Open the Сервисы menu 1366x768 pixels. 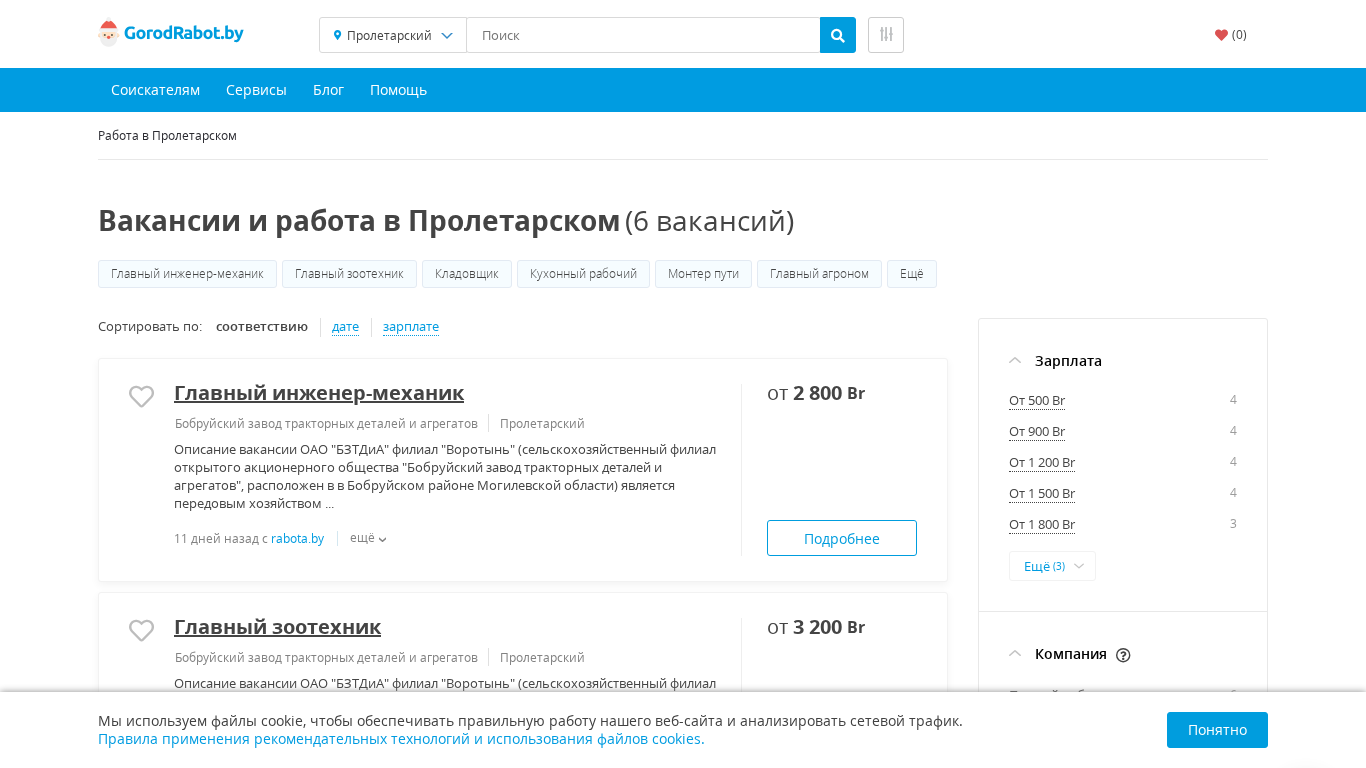(x=256, y=90)
